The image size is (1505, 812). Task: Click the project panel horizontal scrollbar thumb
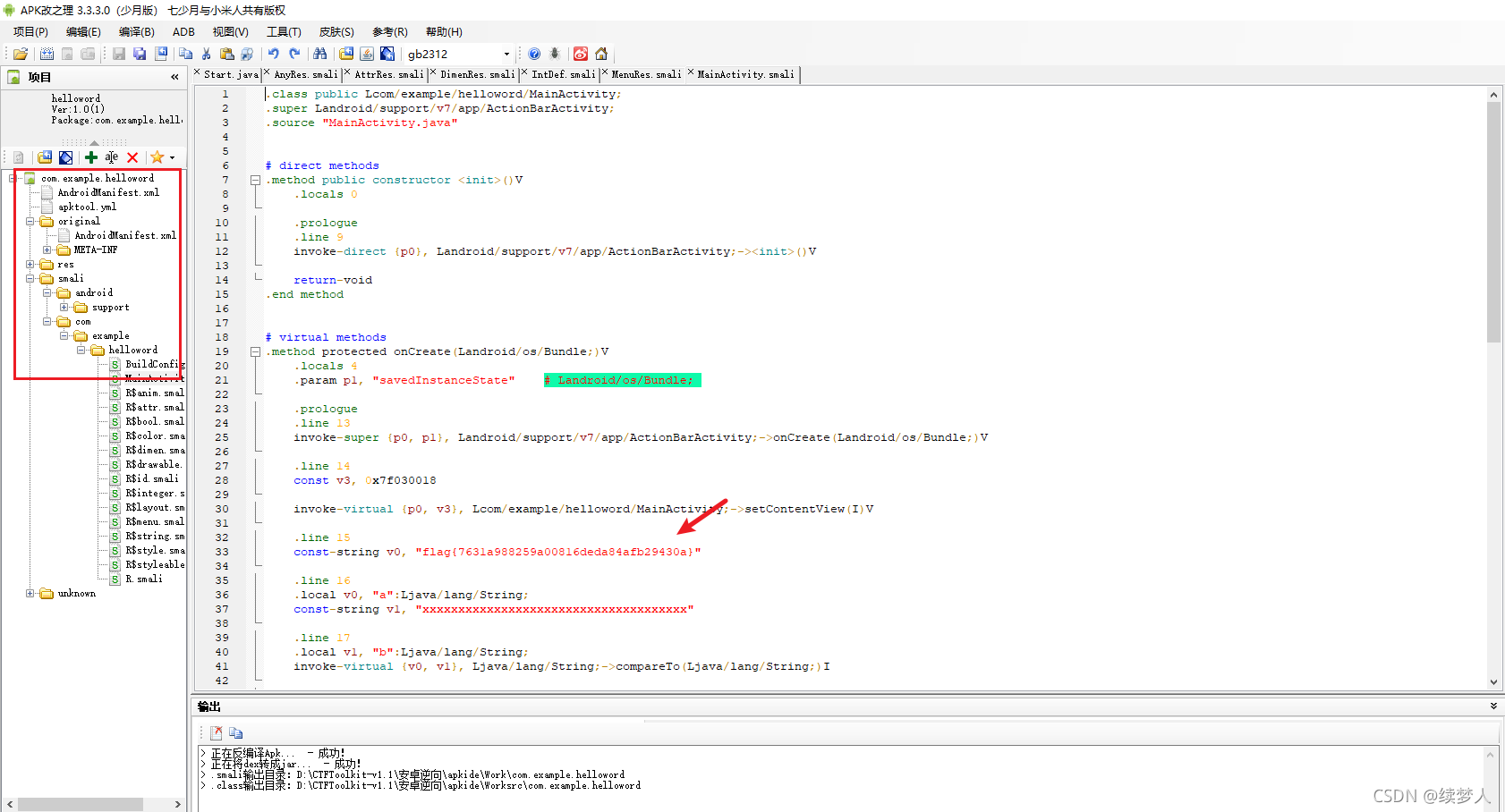click(81, 804)
